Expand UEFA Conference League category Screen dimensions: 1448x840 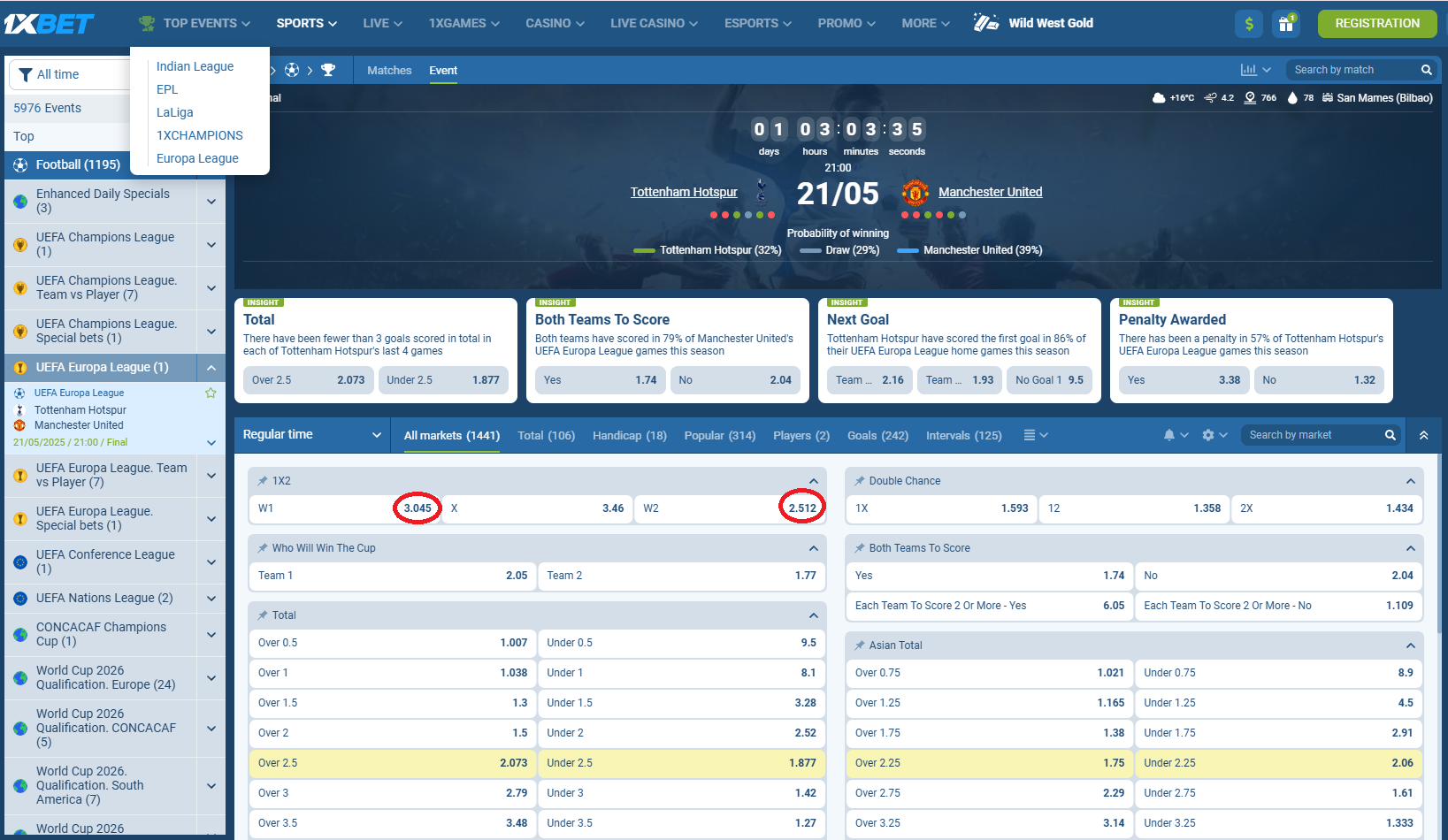tap(211, 562)
